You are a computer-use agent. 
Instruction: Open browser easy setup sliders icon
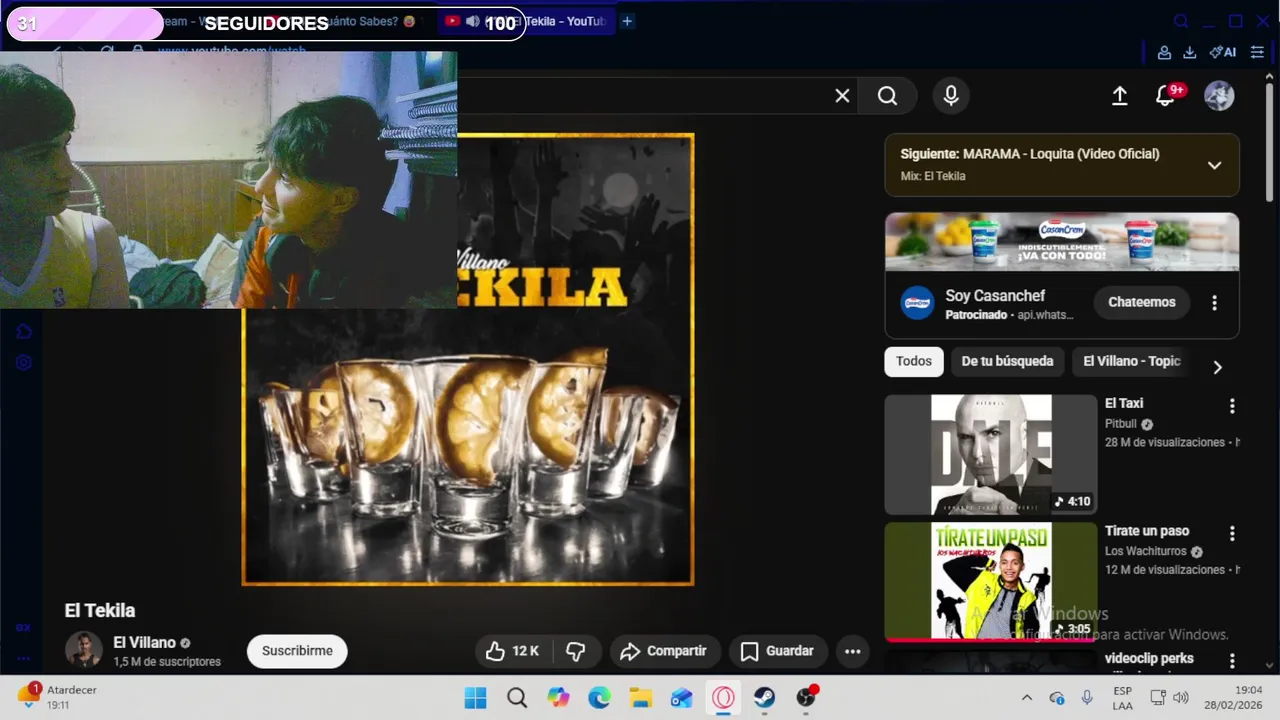1257,53
